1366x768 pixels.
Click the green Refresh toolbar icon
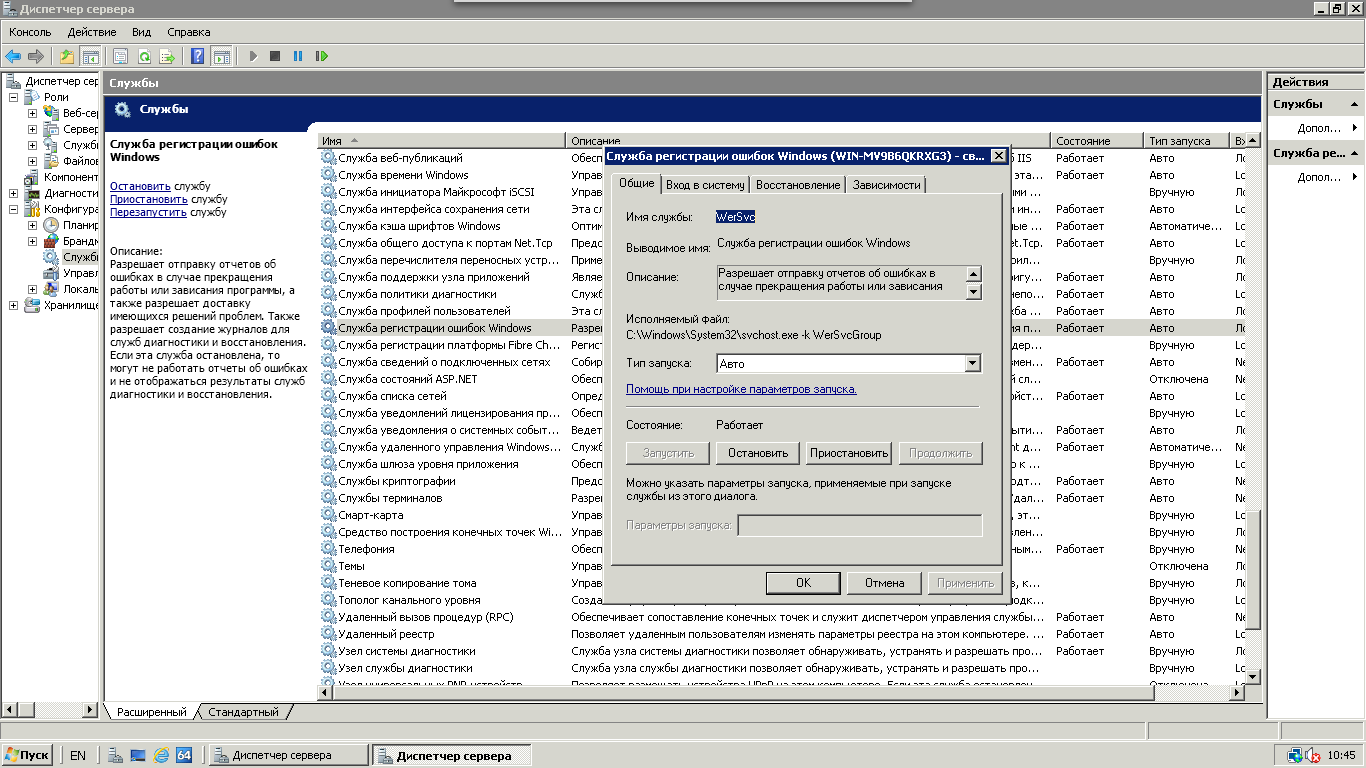(x=144, y=56)
